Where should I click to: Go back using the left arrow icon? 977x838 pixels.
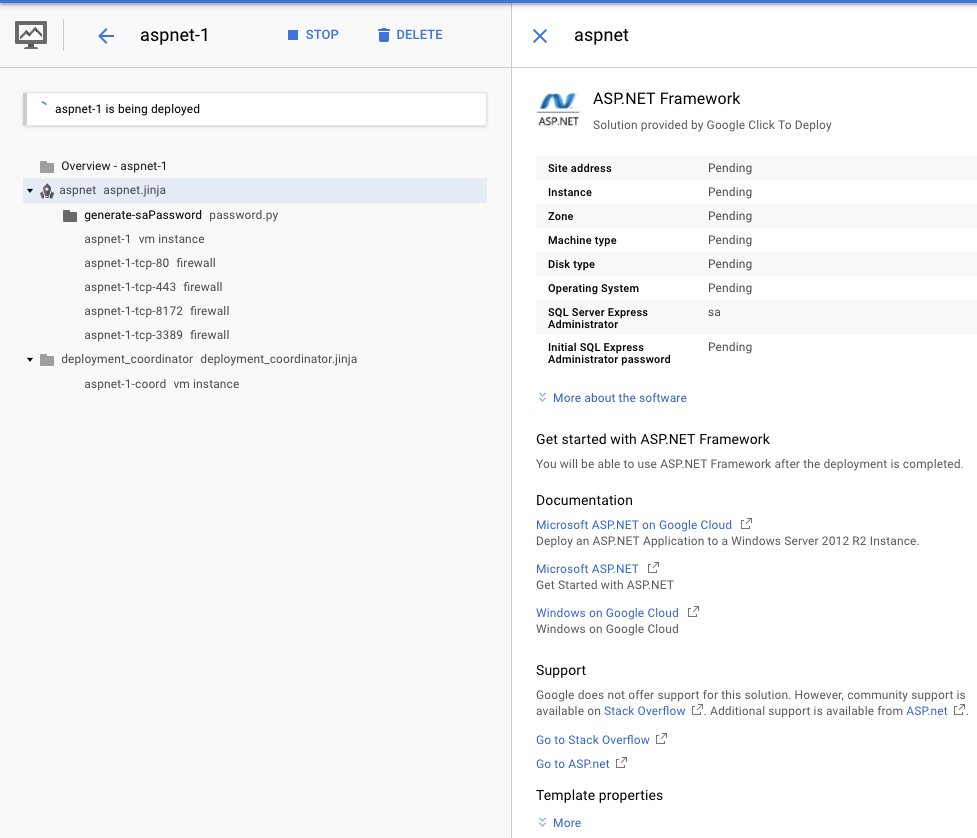click(106, 36)
